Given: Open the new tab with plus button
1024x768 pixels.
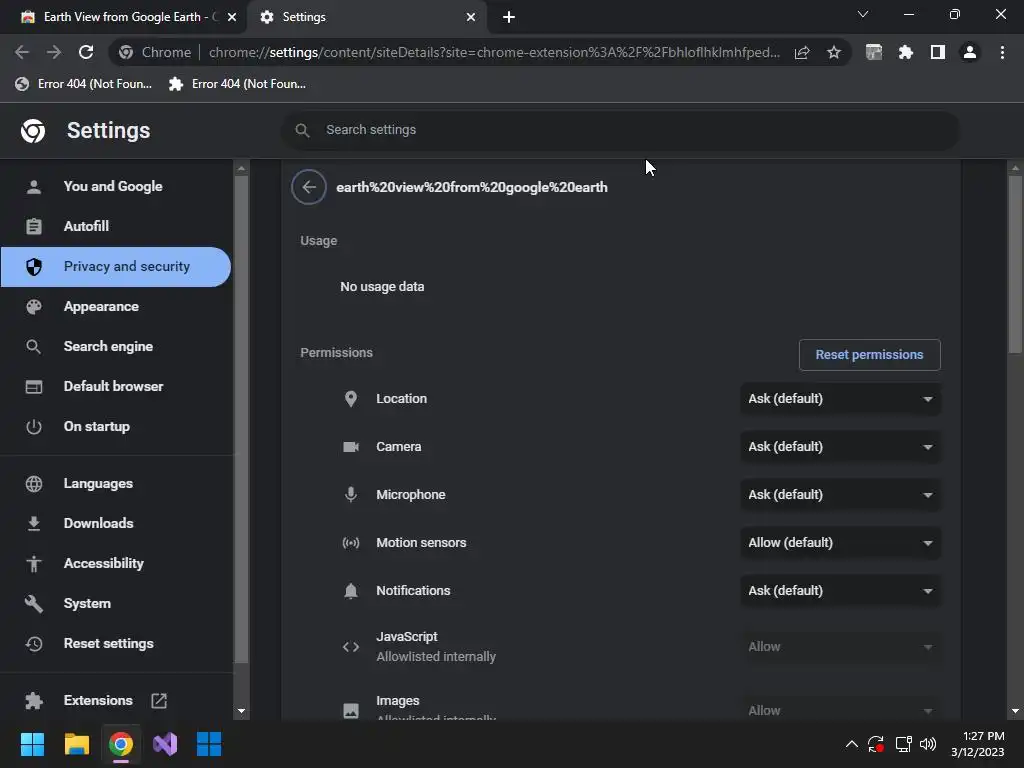Looking at the screenshot, I should 509,17.
